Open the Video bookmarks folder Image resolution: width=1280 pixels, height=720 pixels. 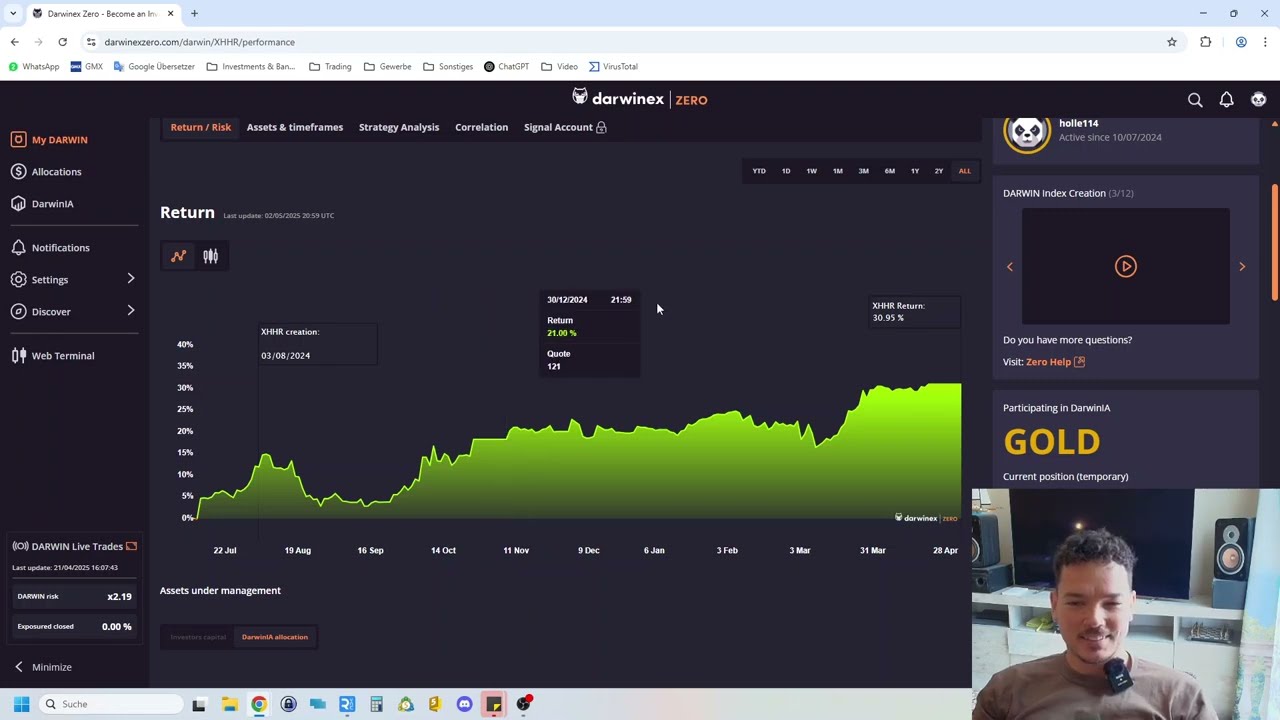coord(559,66)
